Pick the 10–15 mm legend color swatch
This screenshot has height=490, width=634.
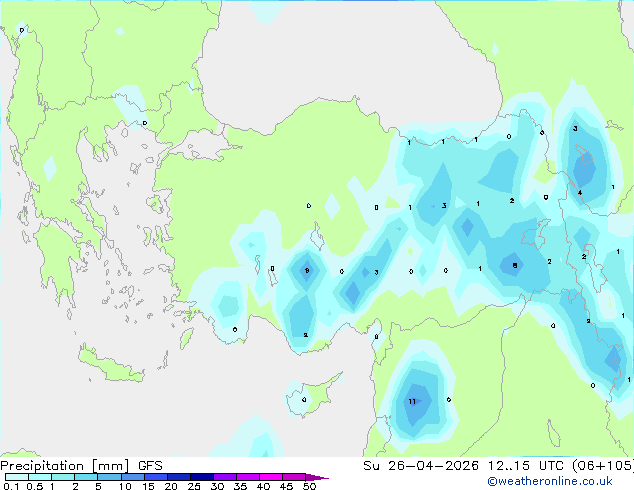[x=132, y=477]
